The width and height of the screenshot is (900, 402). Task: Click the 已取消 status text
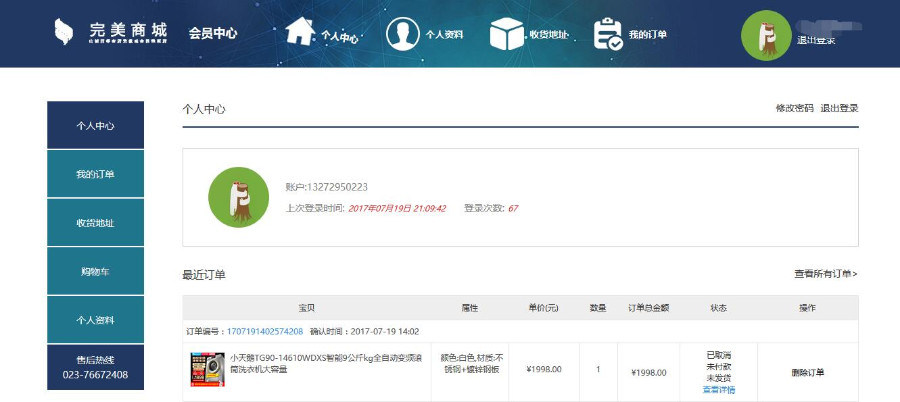coord(719,355)
